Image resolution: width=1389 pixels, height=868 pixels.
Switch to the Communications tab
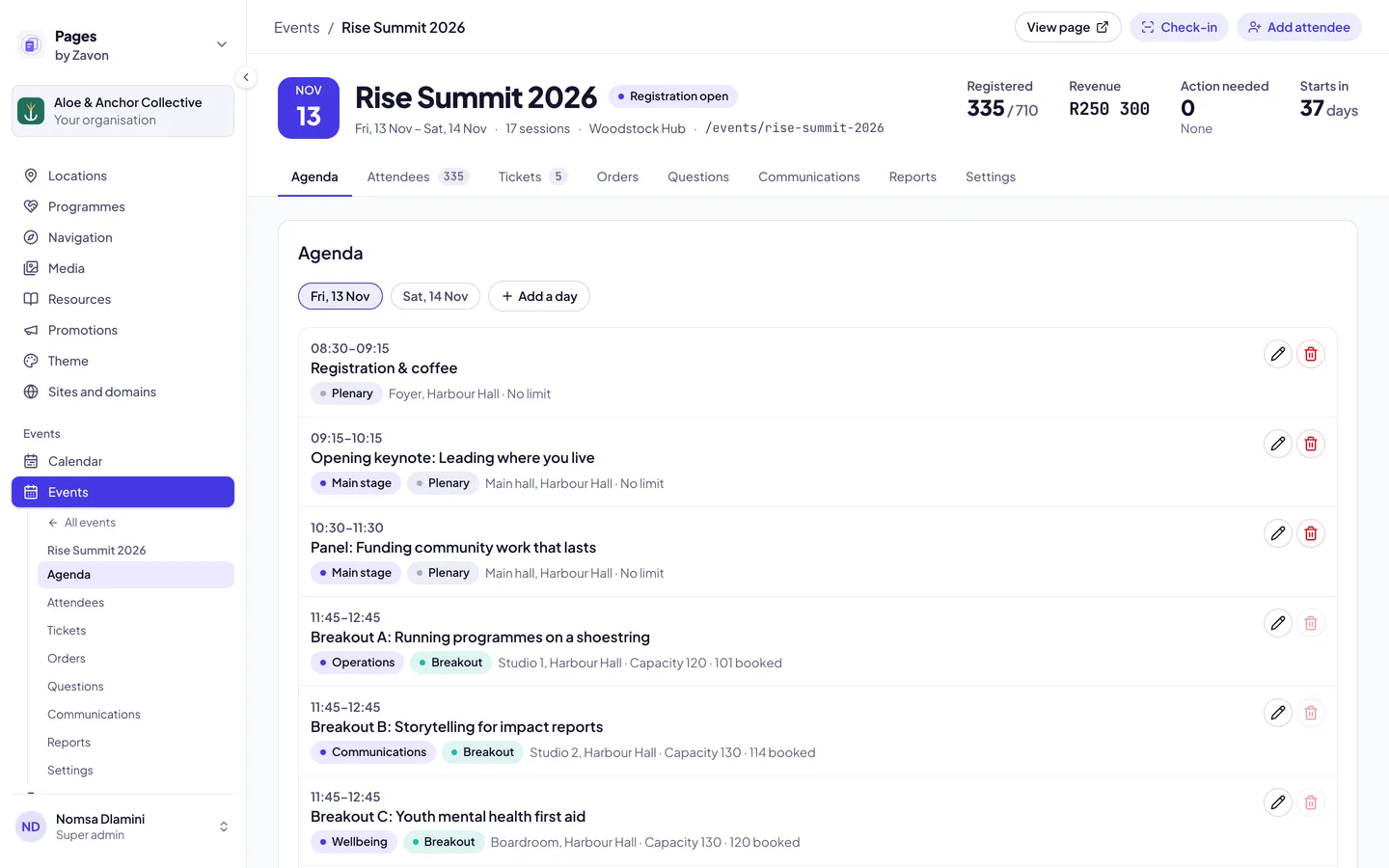click(809, 176)
